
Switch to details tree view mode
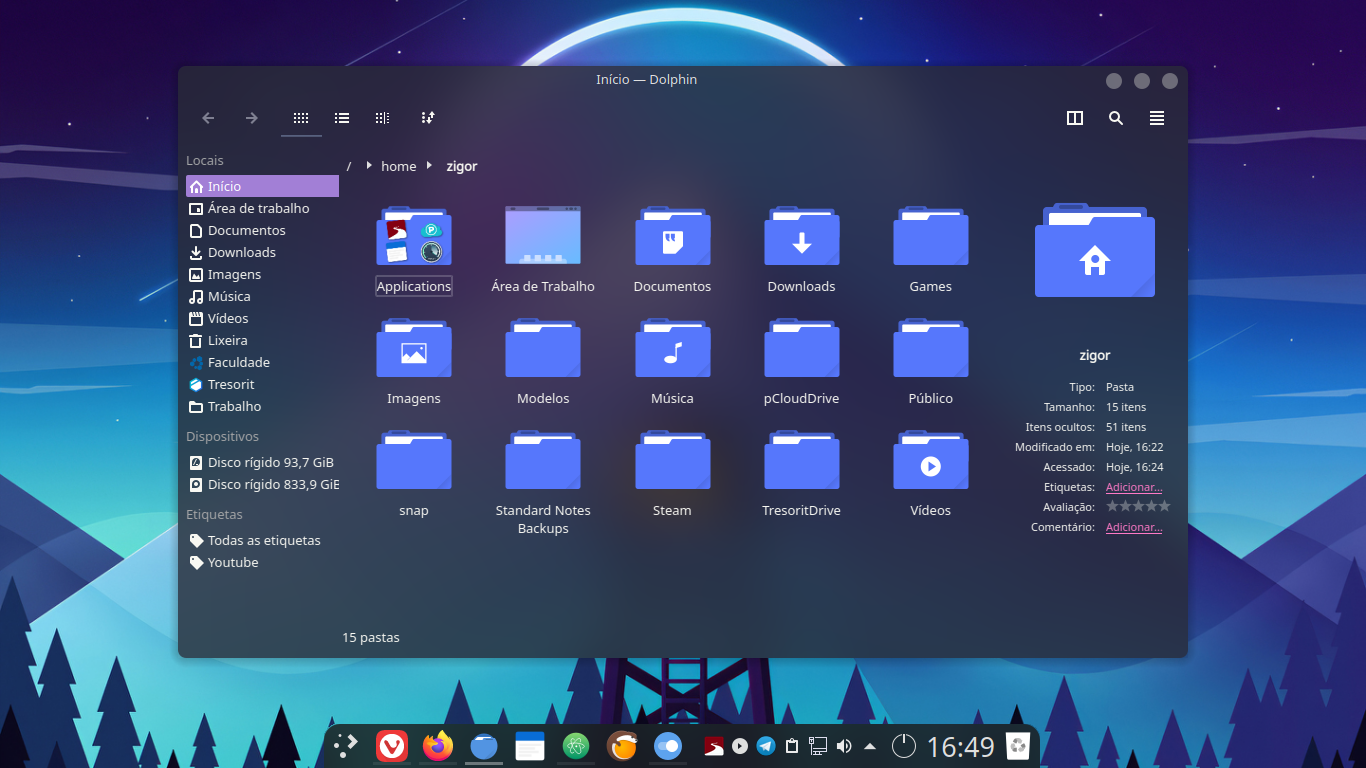[382, 118]
